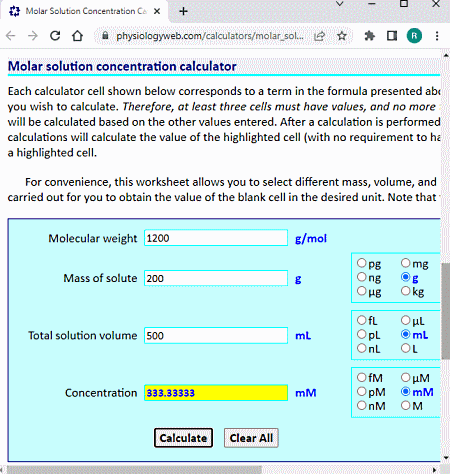The width and height of the screenshot is (450, 474).
Task: Select mL volume unit
Action: click(x=405, y=334)
